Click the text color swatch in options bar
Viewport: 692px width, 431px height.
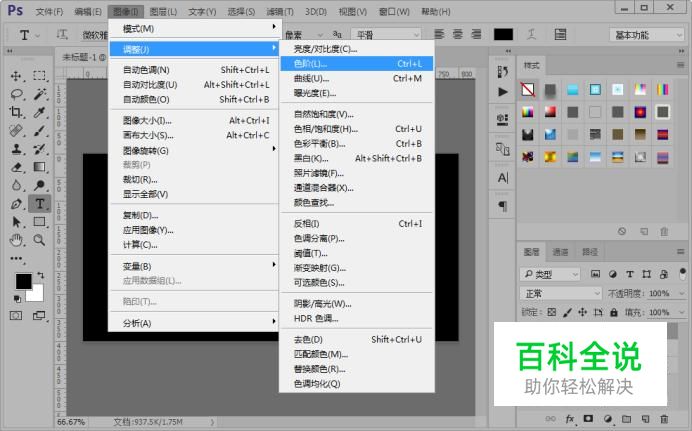click(504, 34)
